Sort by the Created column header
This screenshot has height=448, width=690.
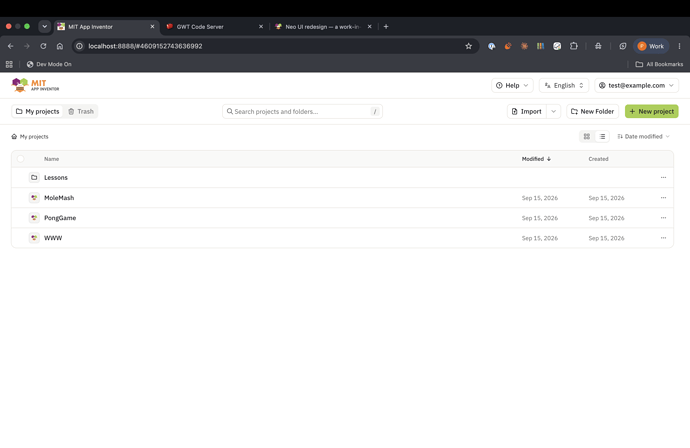tap(598, 159)
